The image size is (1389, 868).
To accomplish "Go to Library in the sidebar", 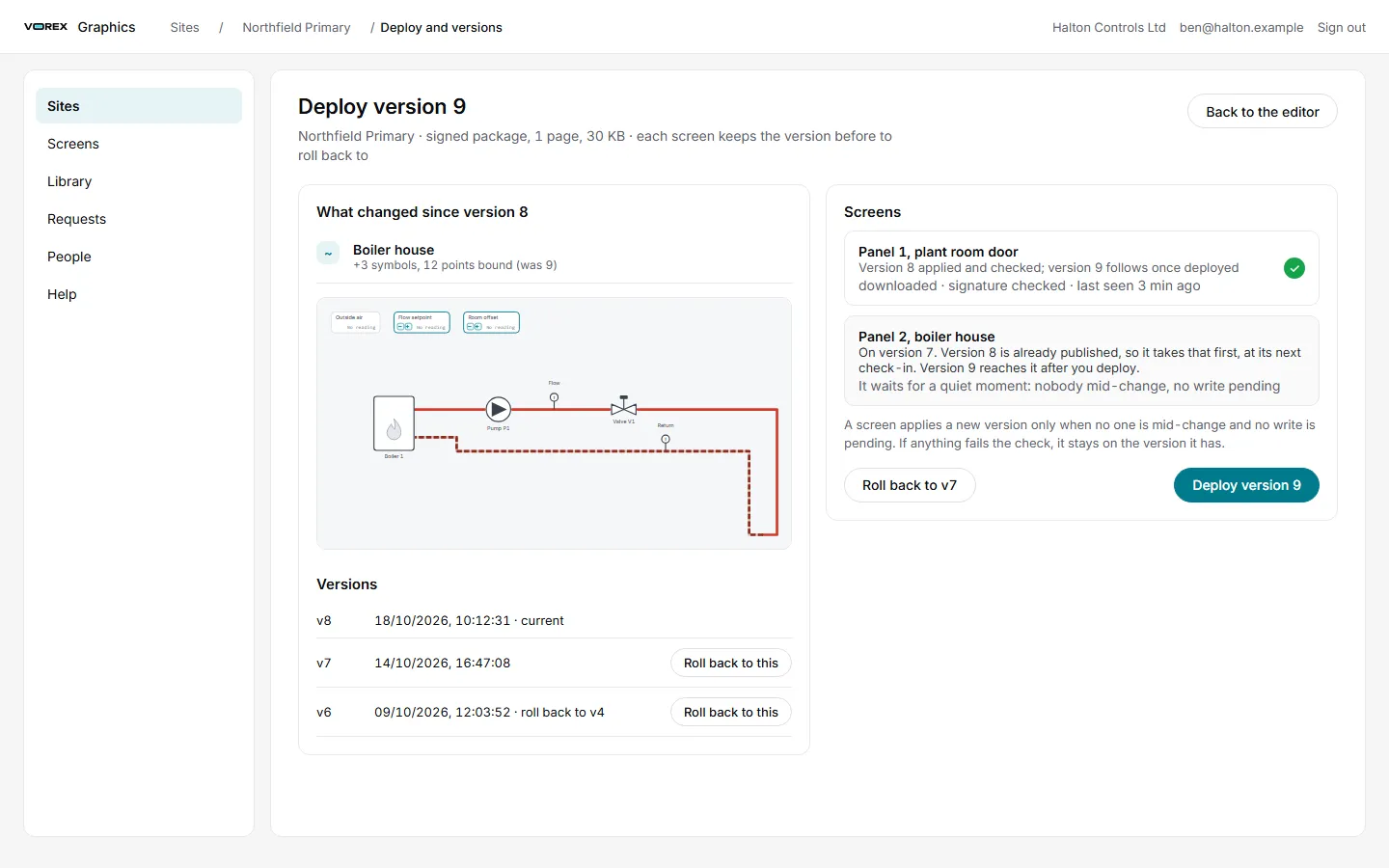I will point(139,181).
